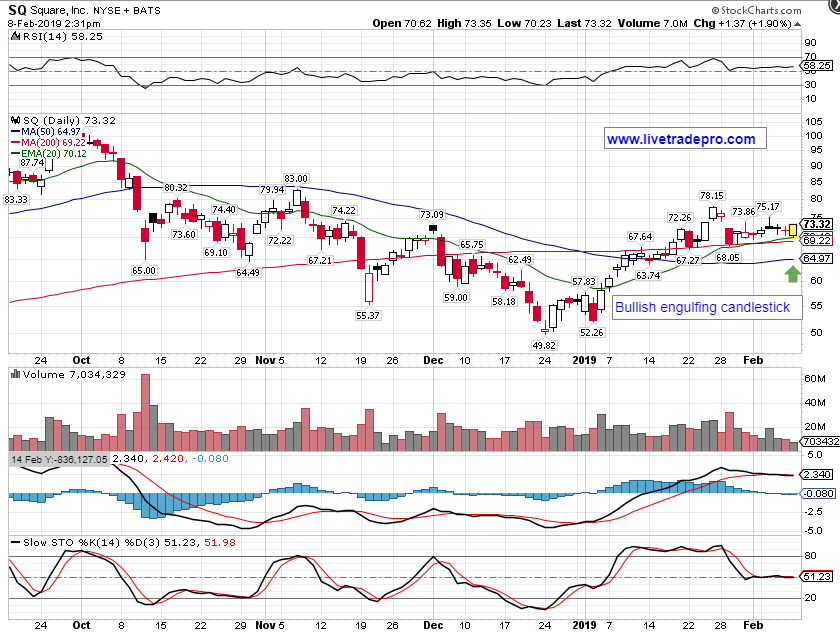Select the blue MA(50) legend line
Screen dimensions: 840x632
tap(15, 131)
